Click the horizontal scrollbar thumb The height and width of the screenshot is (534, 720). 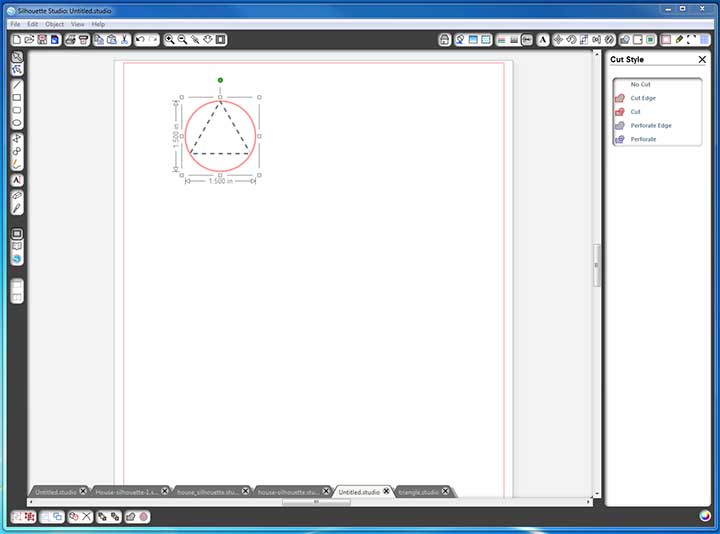(x=316, y=502)
